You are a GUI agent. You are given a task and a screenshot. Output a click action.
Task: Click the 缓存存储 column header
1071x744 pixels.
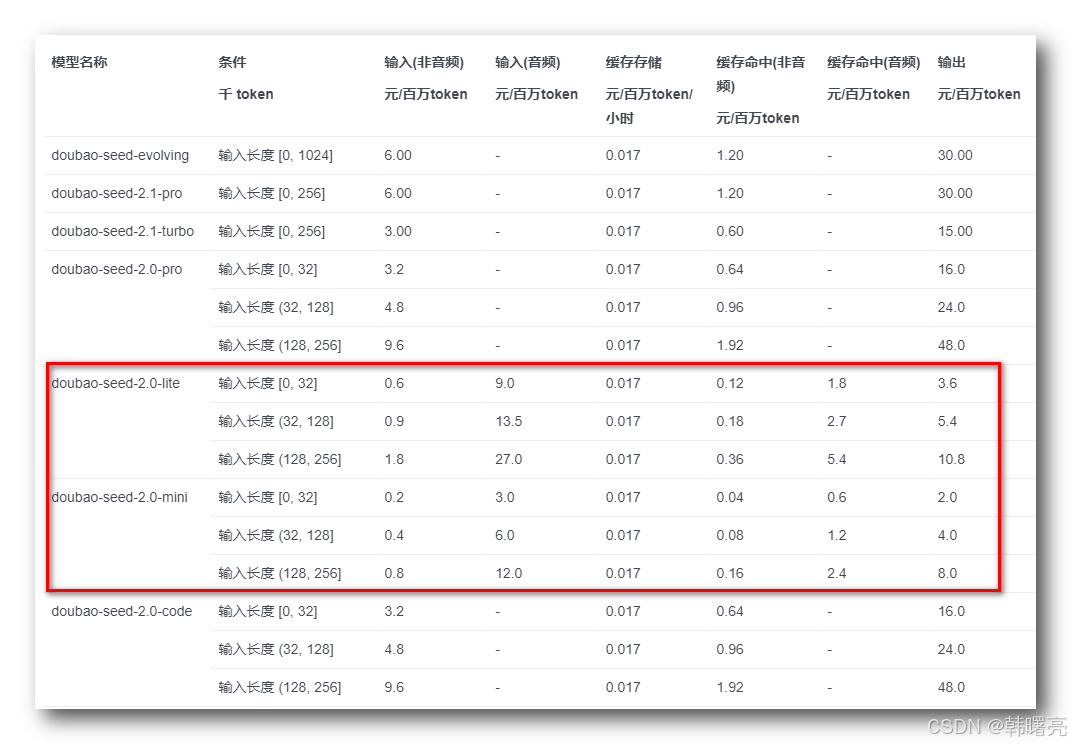[634, 62]
